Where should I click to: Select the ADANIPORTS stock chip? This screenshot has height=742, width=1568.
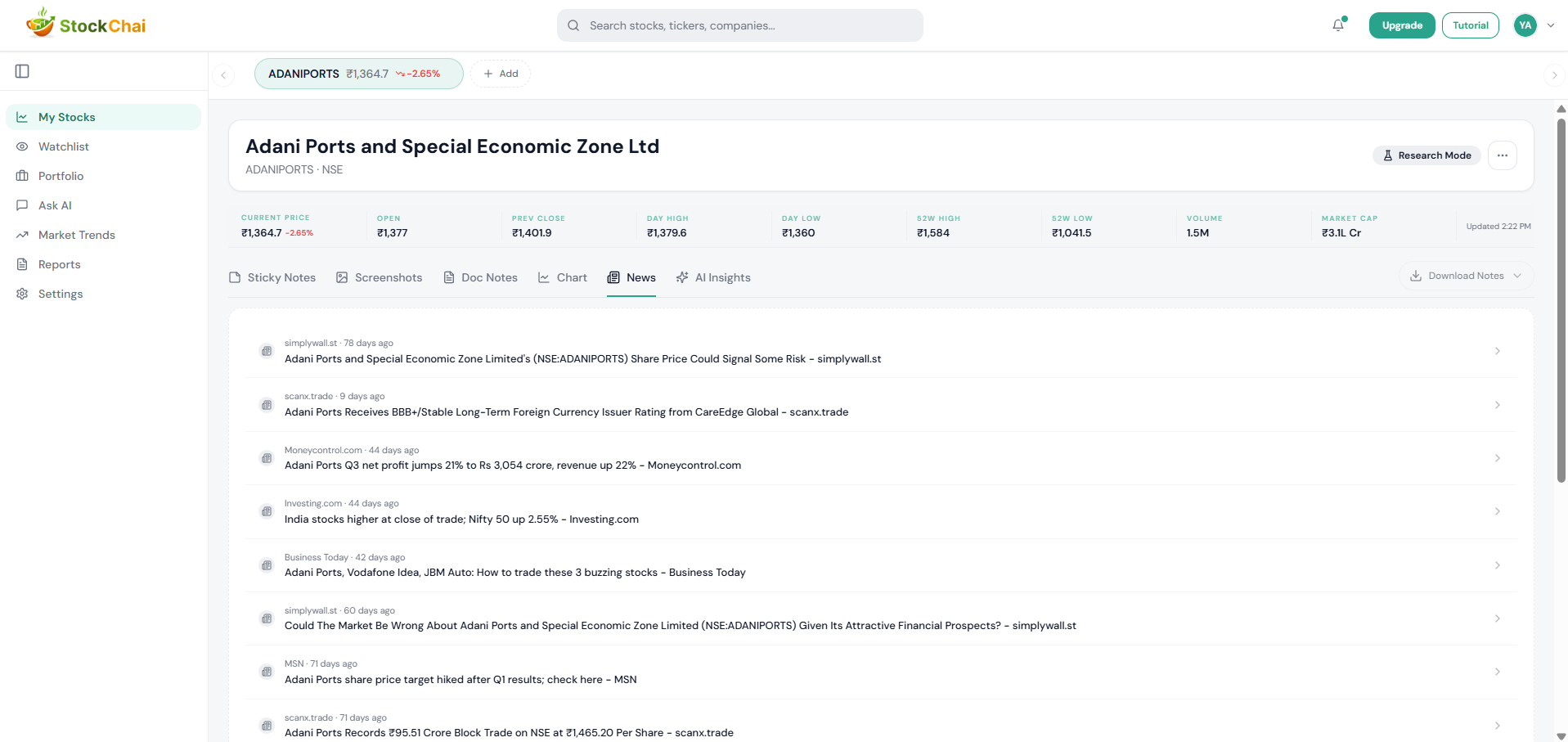(358, 74)
